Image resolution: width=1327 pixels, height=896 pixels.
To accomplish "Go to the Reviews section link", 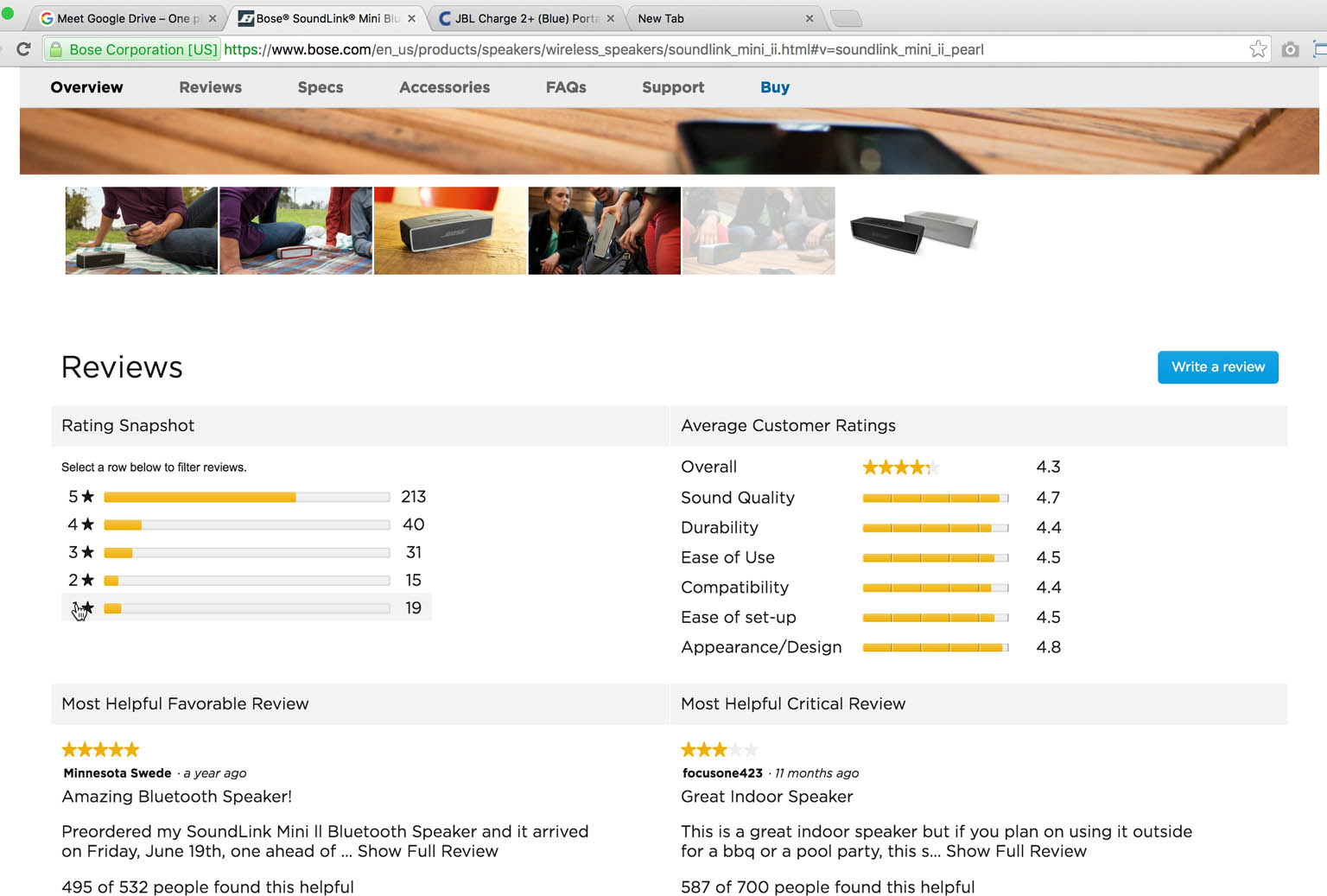I will (210, 87).
